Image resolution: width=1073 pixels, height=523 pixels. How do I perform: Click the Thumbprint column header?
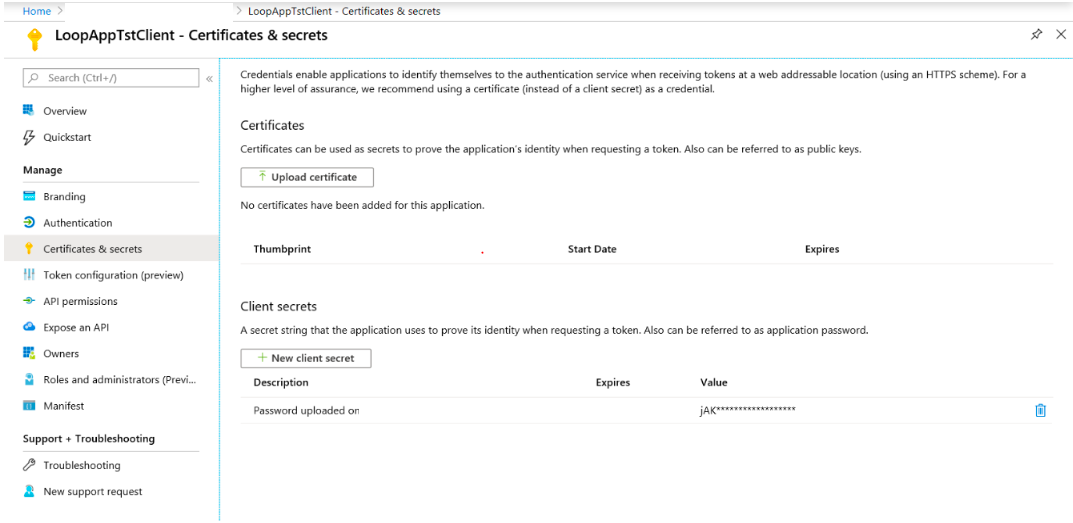pyautogui.click(x=282, y=249)
